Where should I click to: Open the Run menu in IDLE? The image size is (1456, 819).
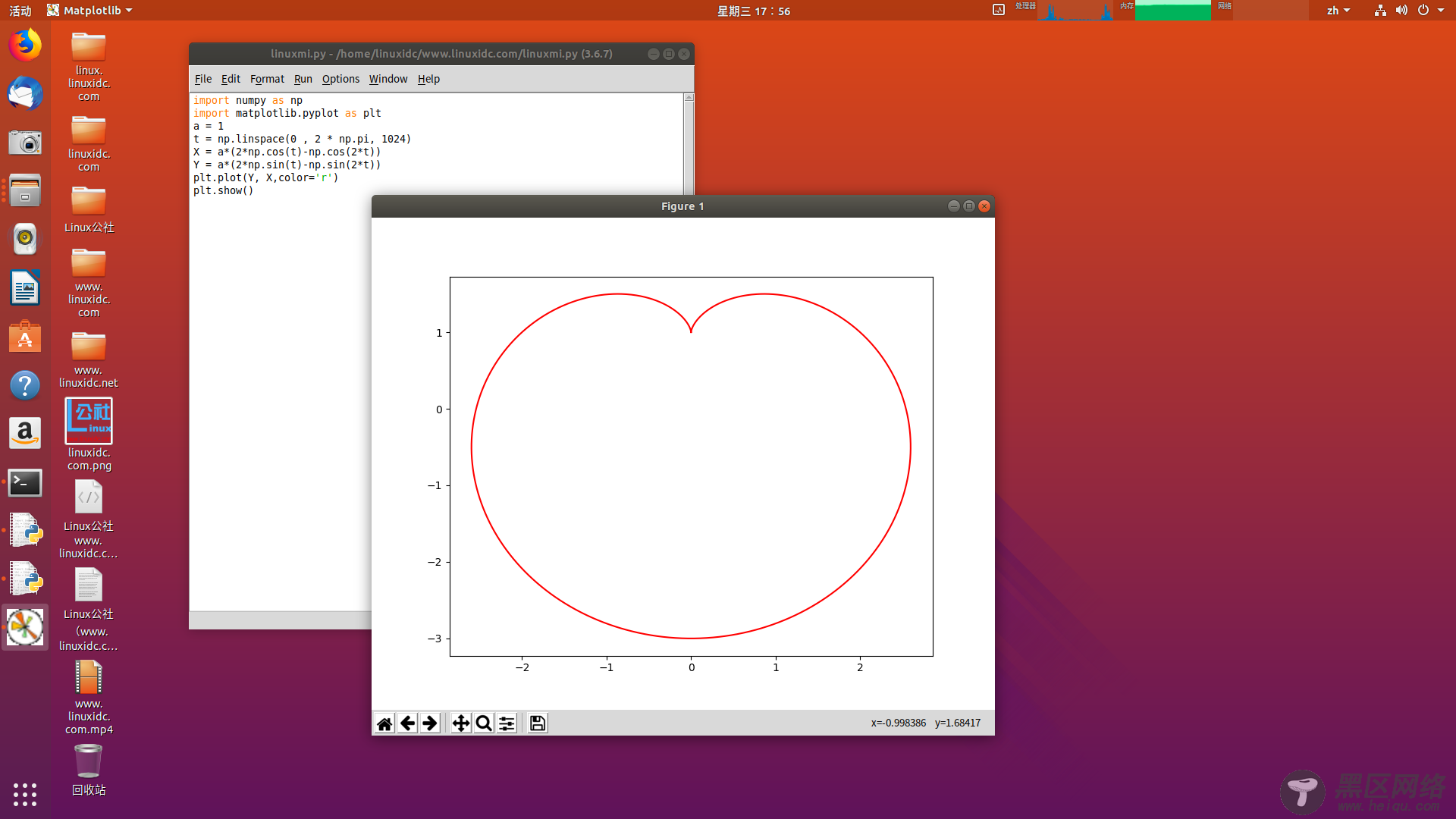[303, 79]
